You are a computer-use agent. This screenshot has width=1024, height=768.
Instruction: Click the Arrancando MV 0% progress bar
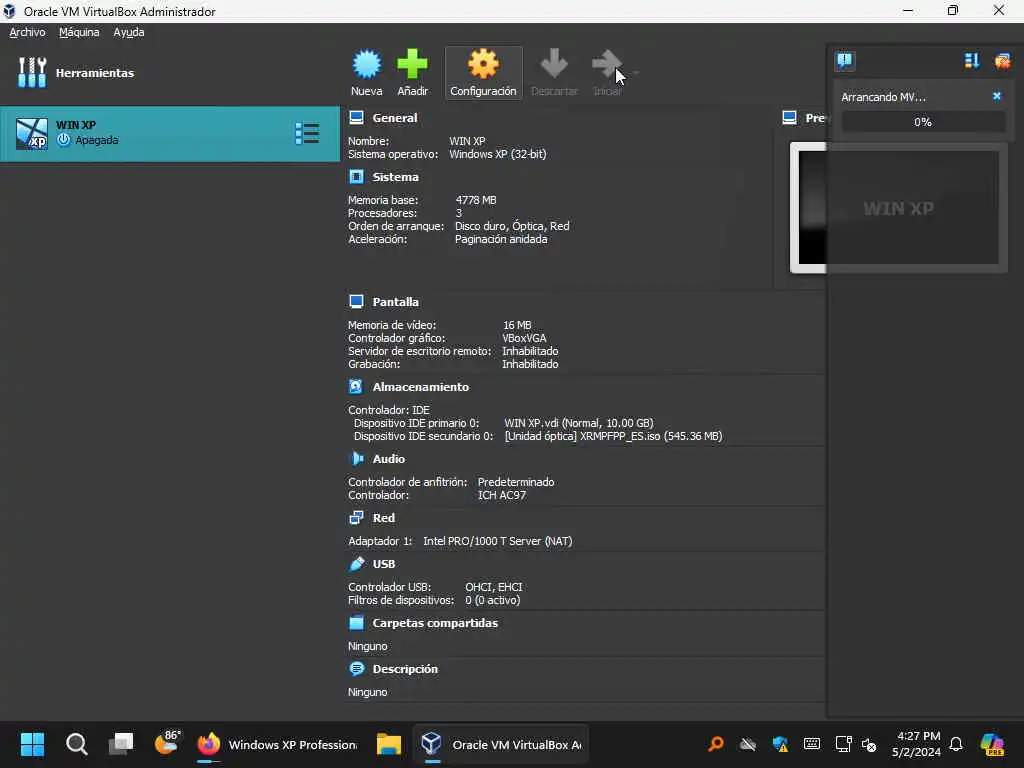coord(923,121)
